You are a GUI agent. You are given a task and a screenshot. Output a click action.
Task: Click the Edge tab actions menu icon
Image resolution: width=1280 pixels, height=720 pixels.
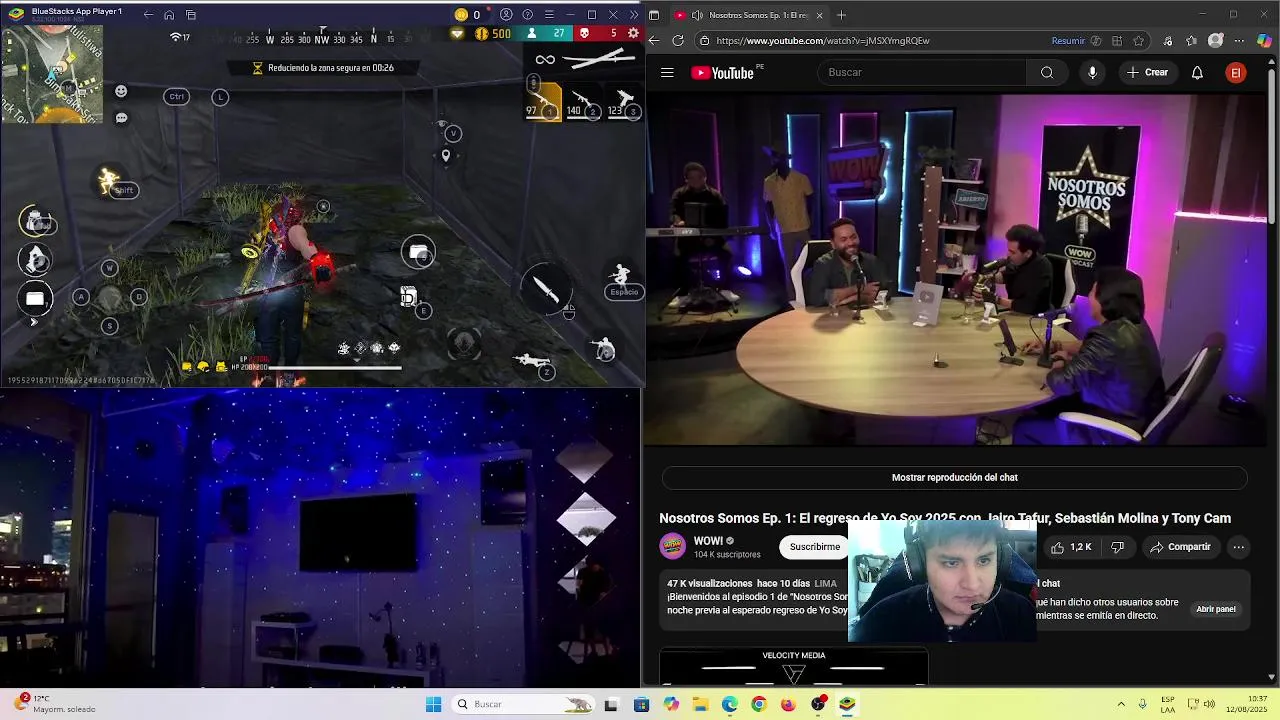click(654, 15)
